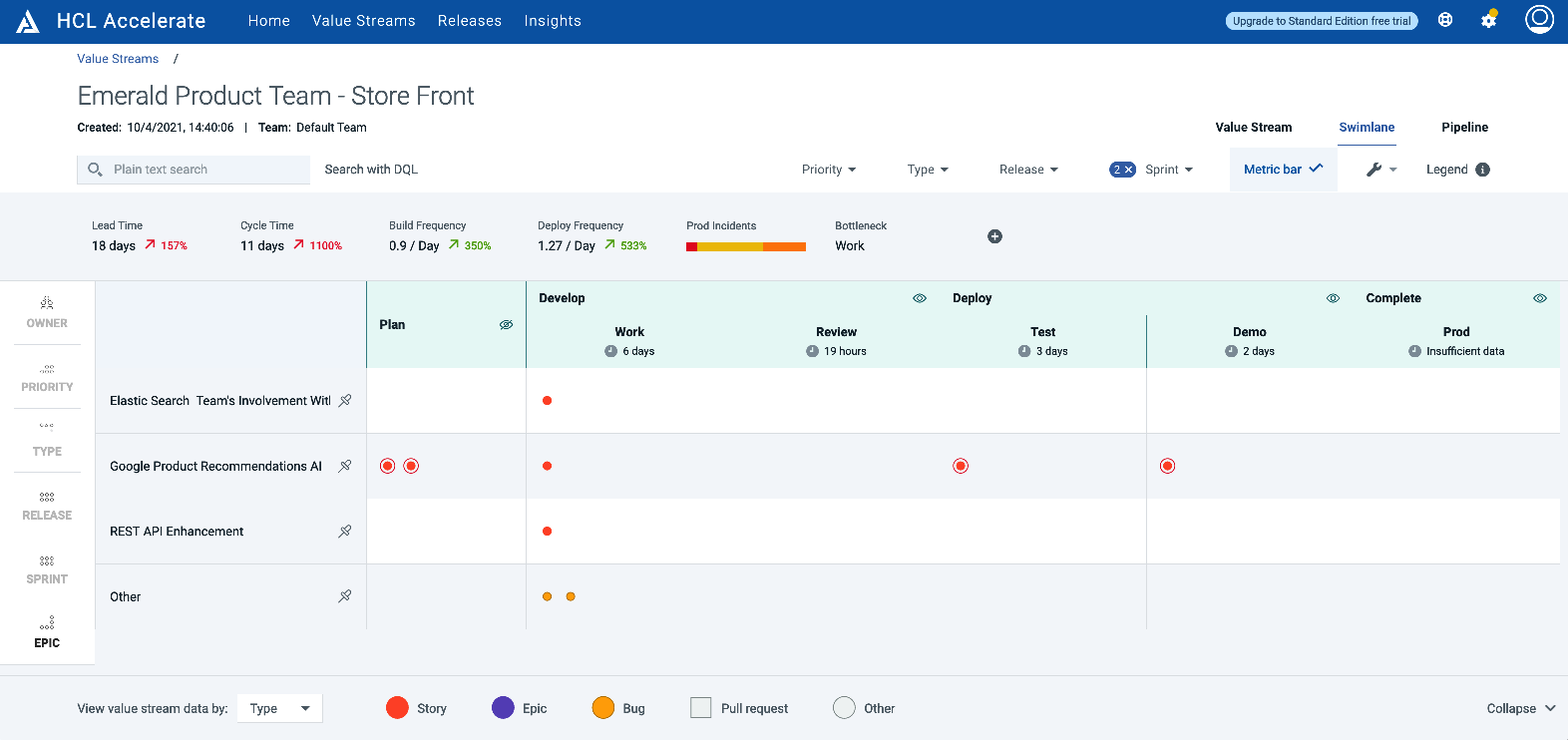Open the Release filter dropdown
Viewport: 1568px width, 740px height.
pos(1028,170)
